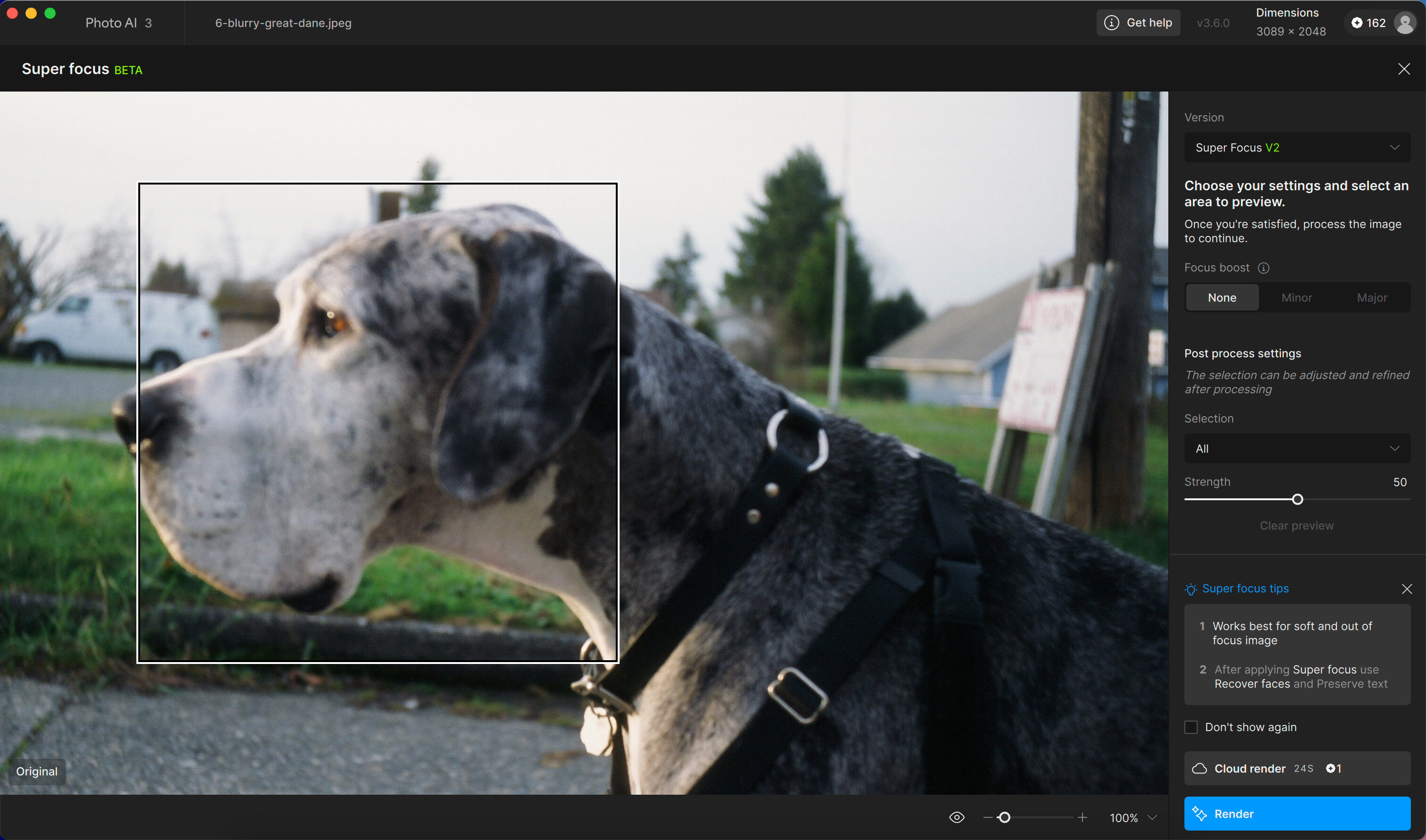
Task: Open the Super Focus V2 version dropdown
Action: click(x=1296, y=148)
